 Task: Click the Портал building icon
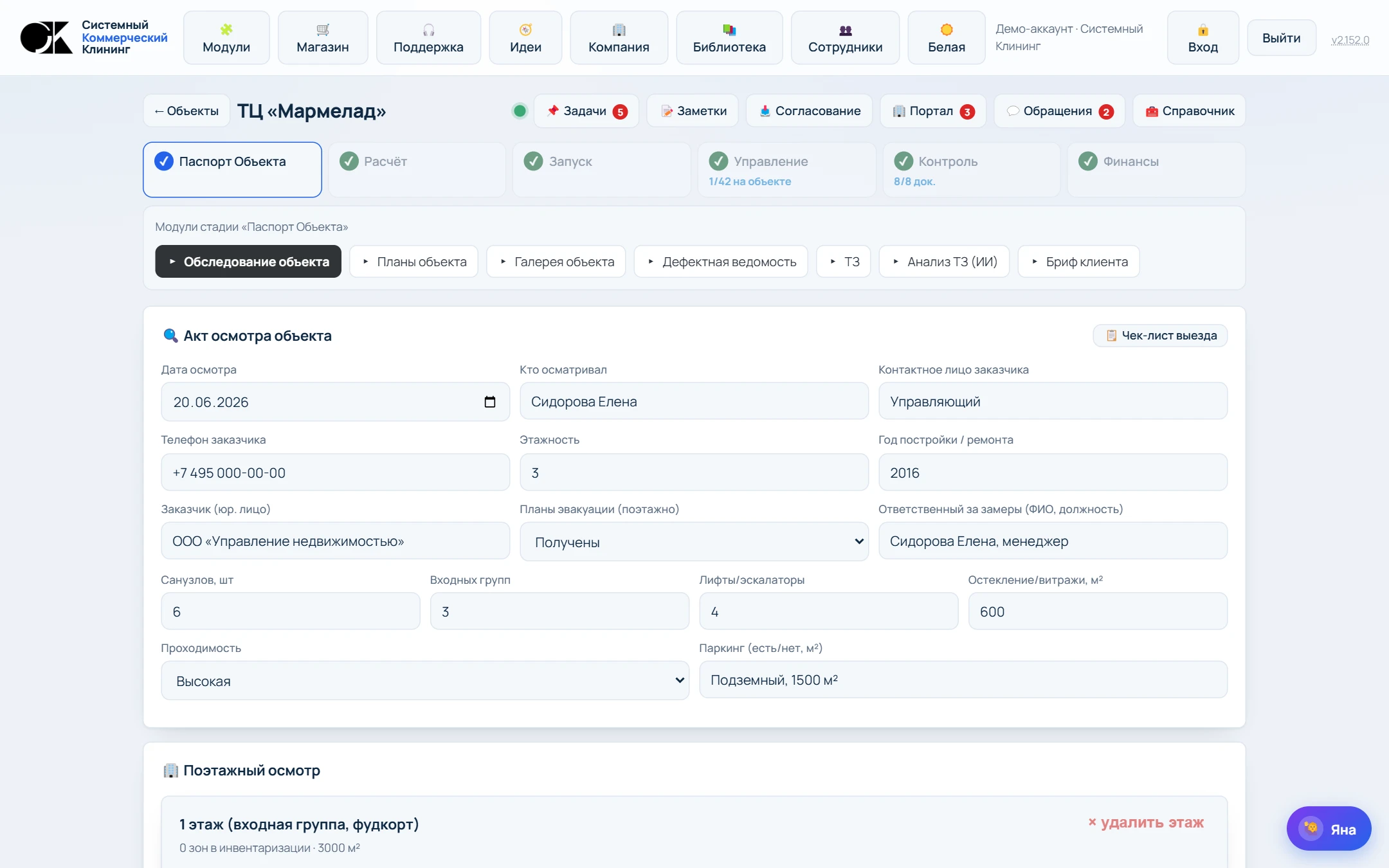click(898, 111)
